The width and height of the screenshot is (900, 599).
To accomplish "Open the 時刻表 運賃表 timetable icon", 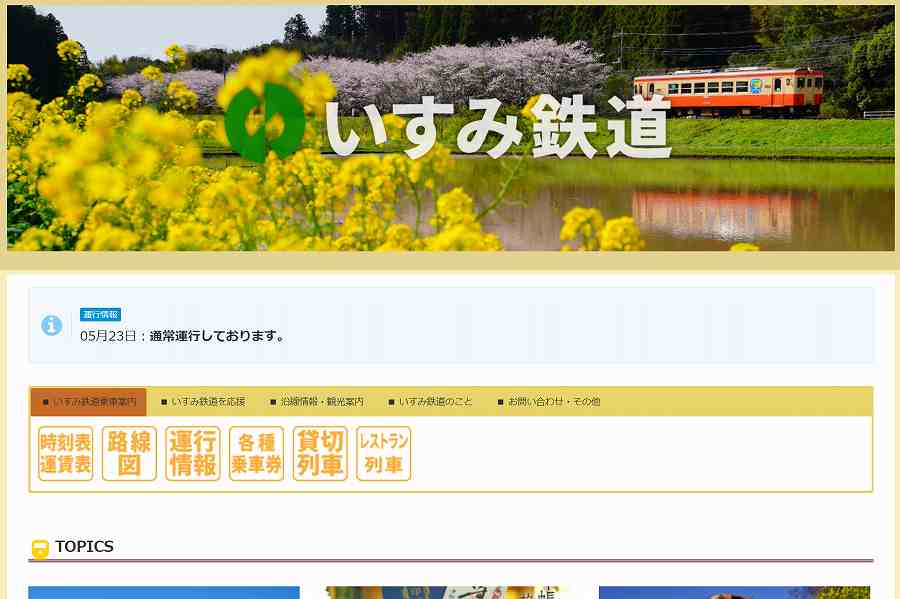I will click(65, 453).
